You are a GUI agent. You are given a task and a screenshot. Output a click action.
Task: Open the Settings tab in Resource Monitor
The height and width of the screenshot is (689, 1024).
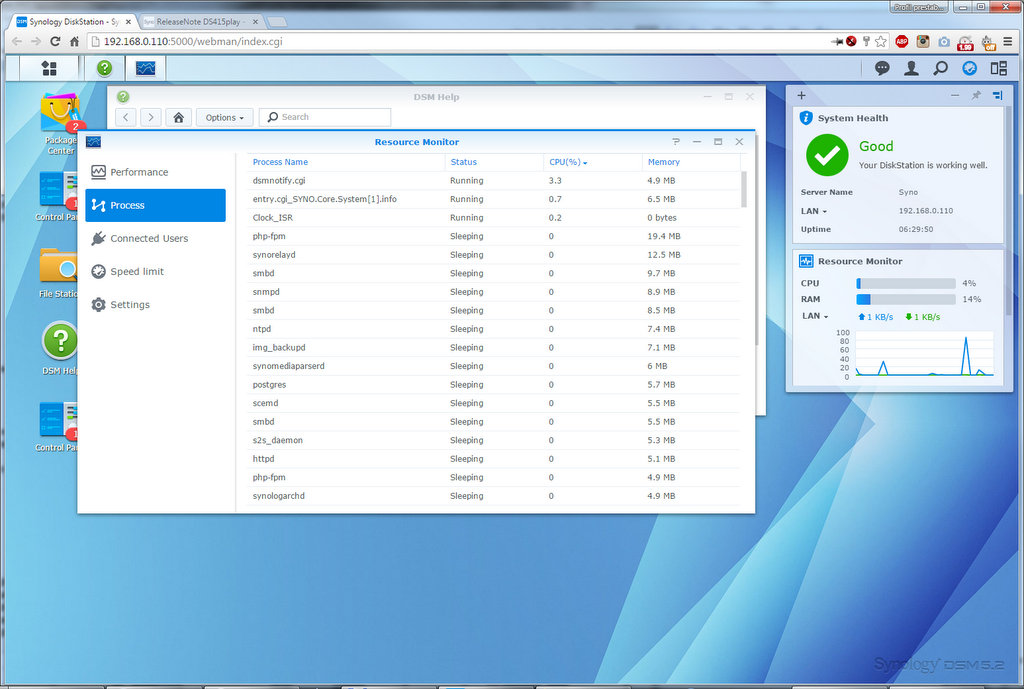click(x=155, y=305)
